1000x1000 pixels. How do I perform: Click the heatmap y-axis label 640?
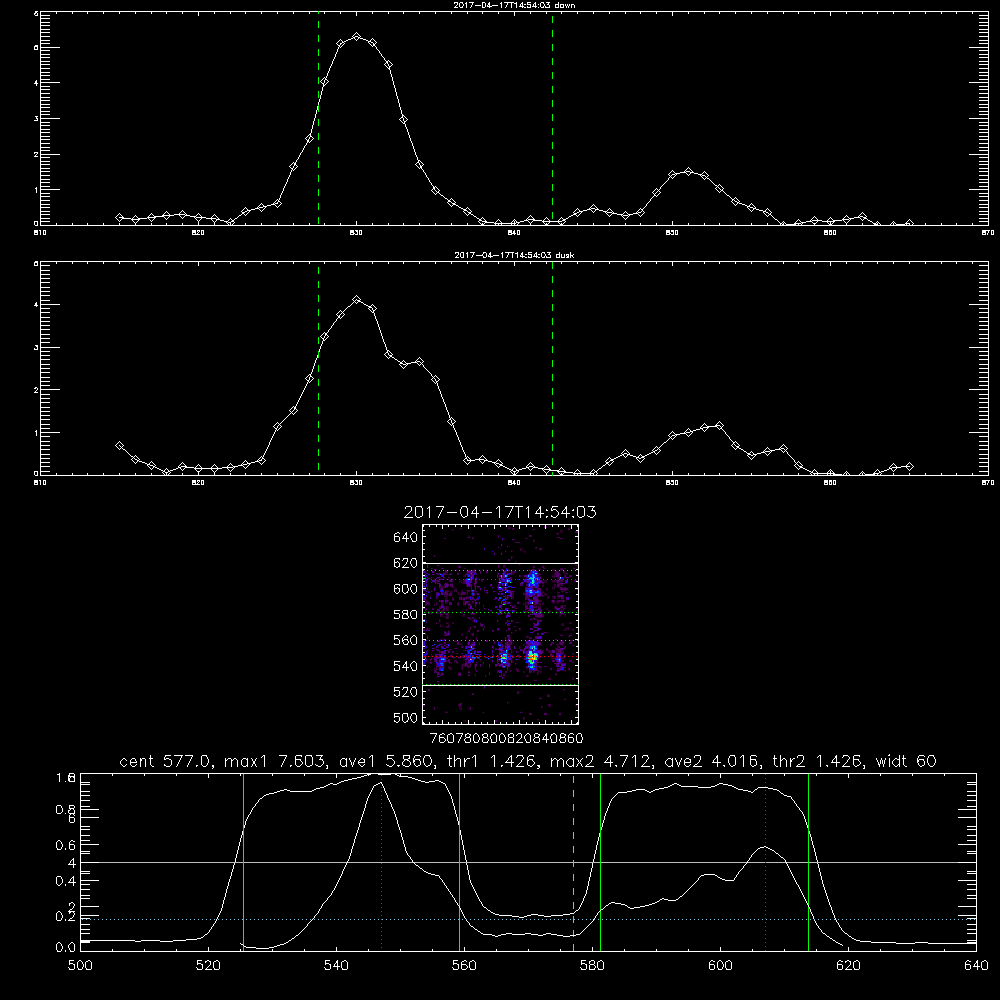pos(406,538)
